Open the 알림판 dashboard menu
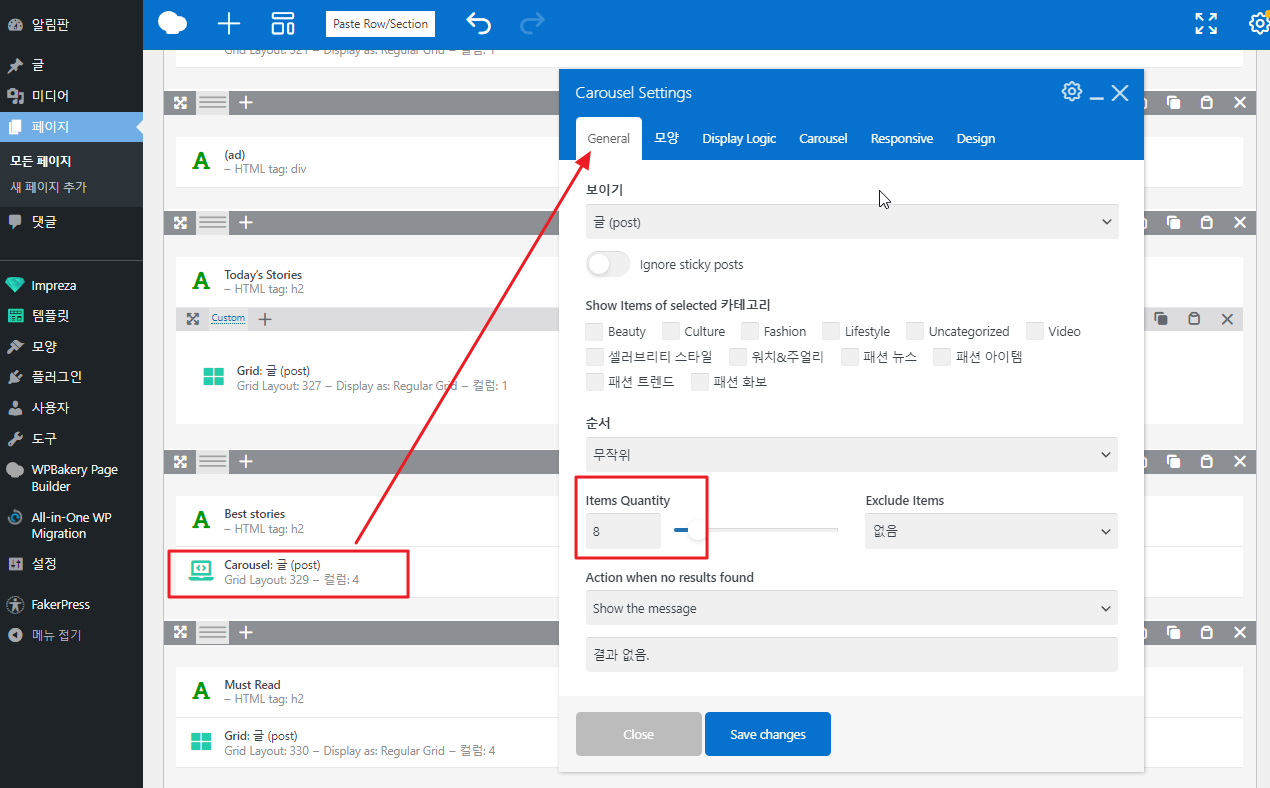 click(x=71, y=23)
